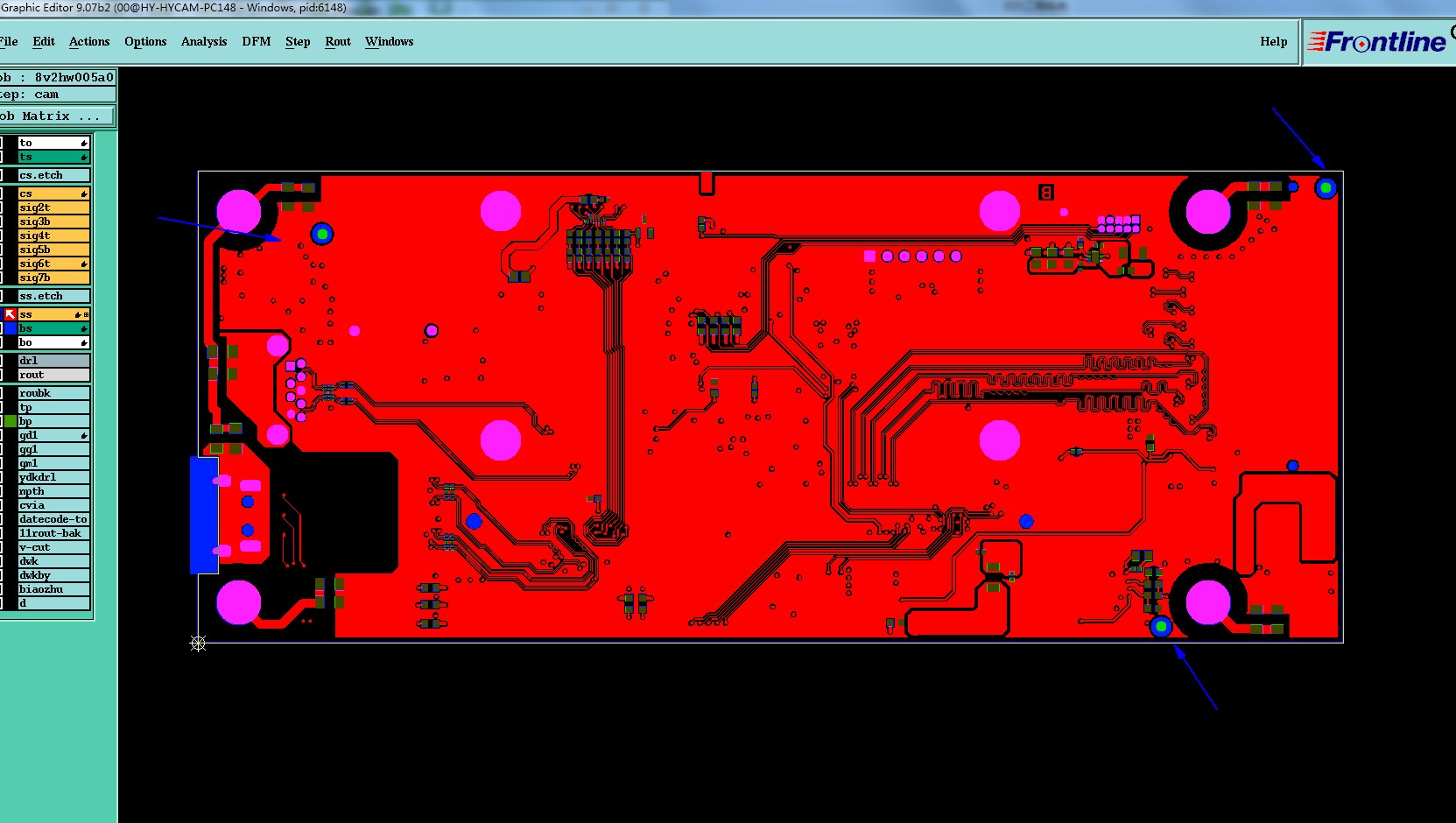Click the Job Matrix button
1456x823 pixels.
pos(56,116)
